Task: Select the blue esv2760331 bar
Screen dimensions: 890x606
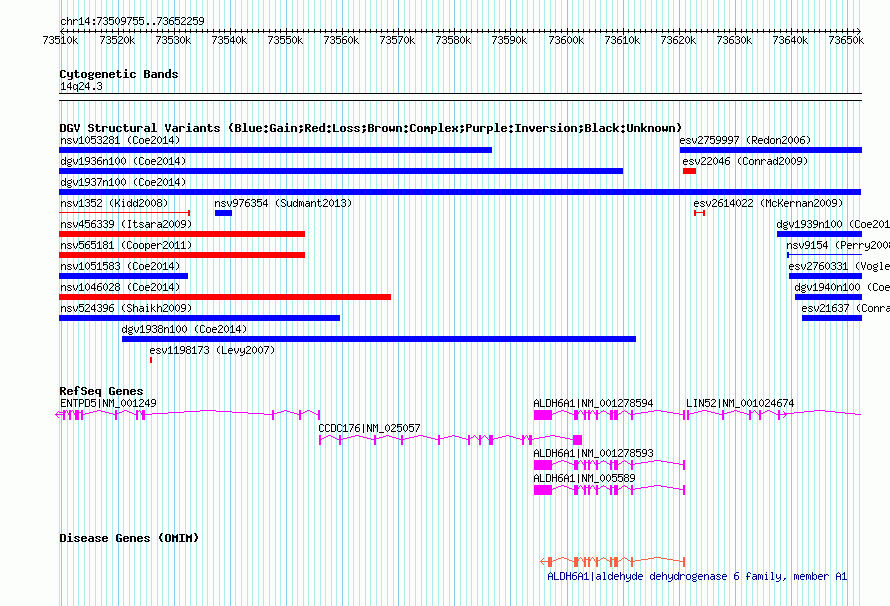Action: [x=825, y=276]
